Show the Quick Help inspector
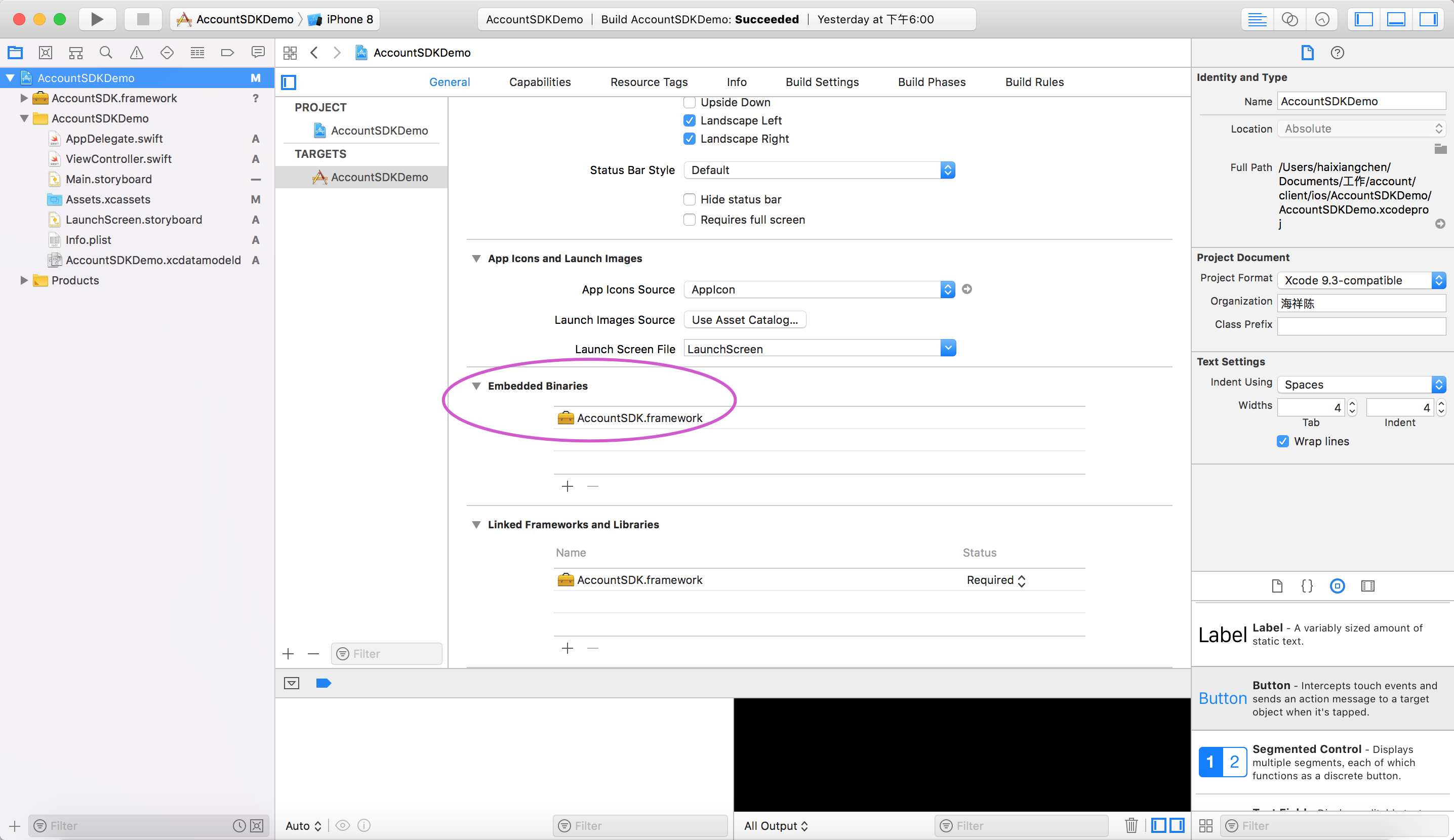1454x840 pixels. pos(1338,53)
